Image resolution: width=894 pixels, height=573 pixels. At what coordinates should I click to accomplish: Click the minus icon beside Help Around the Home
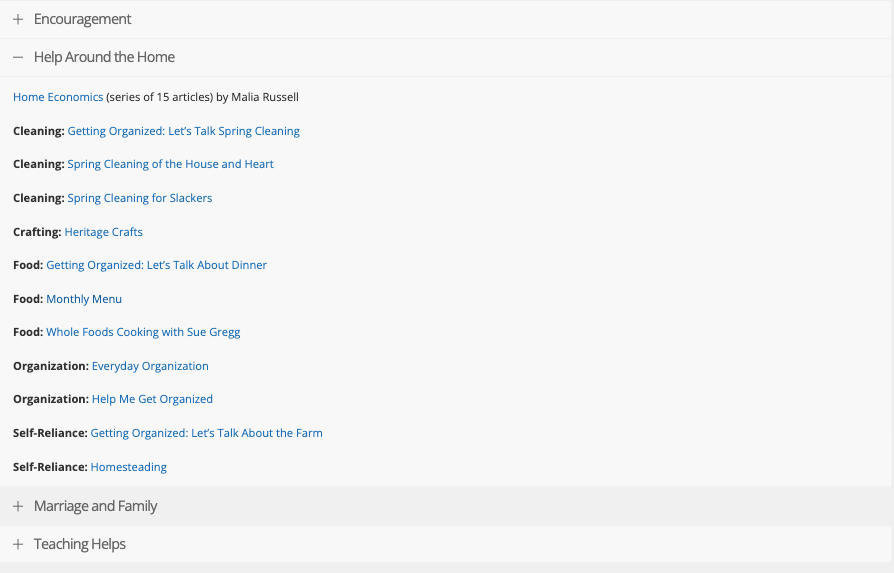click(x=18, y=58)
